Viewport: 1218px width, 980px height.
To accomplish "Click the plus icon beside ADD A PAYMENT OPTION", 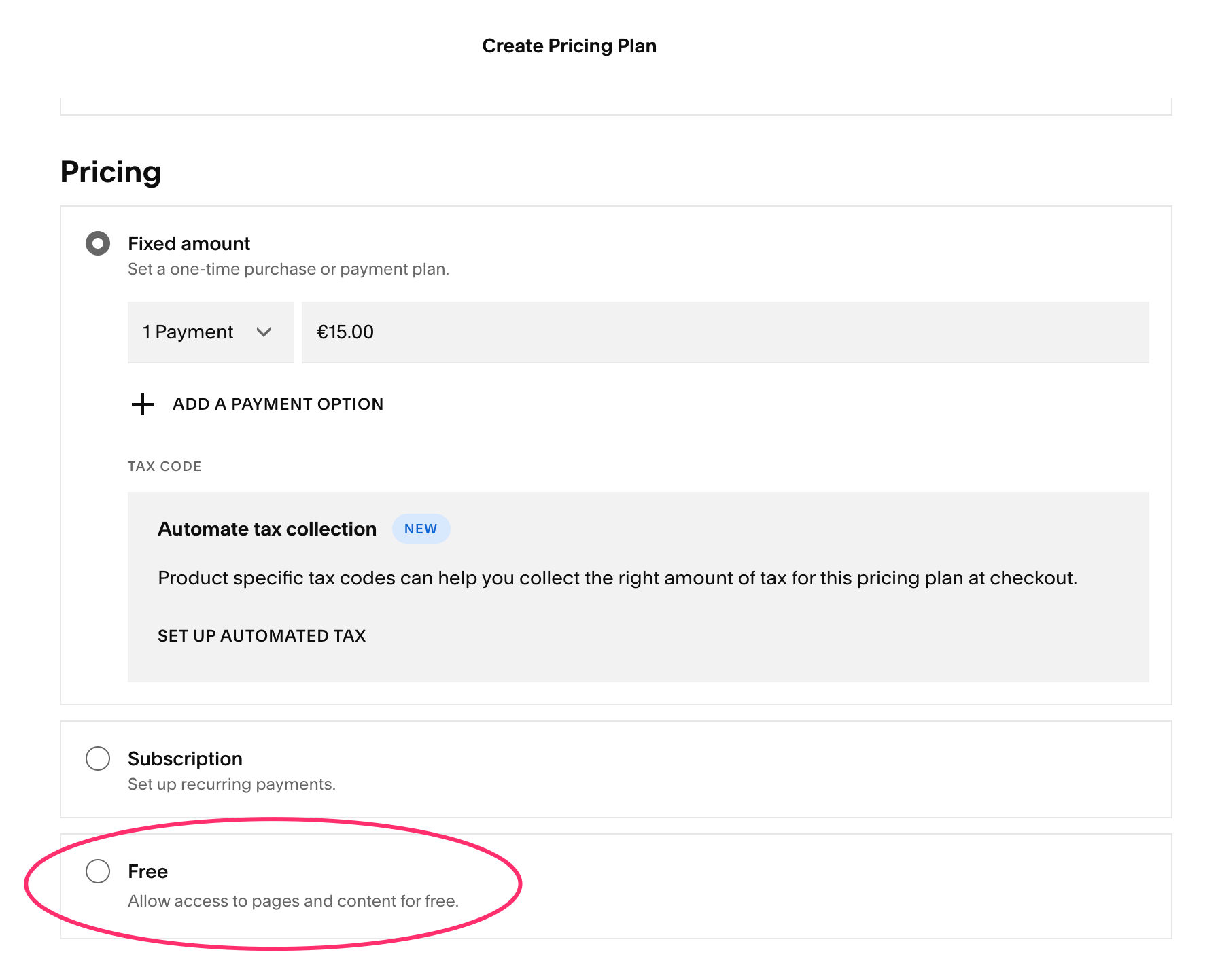I will pos(142,404).
